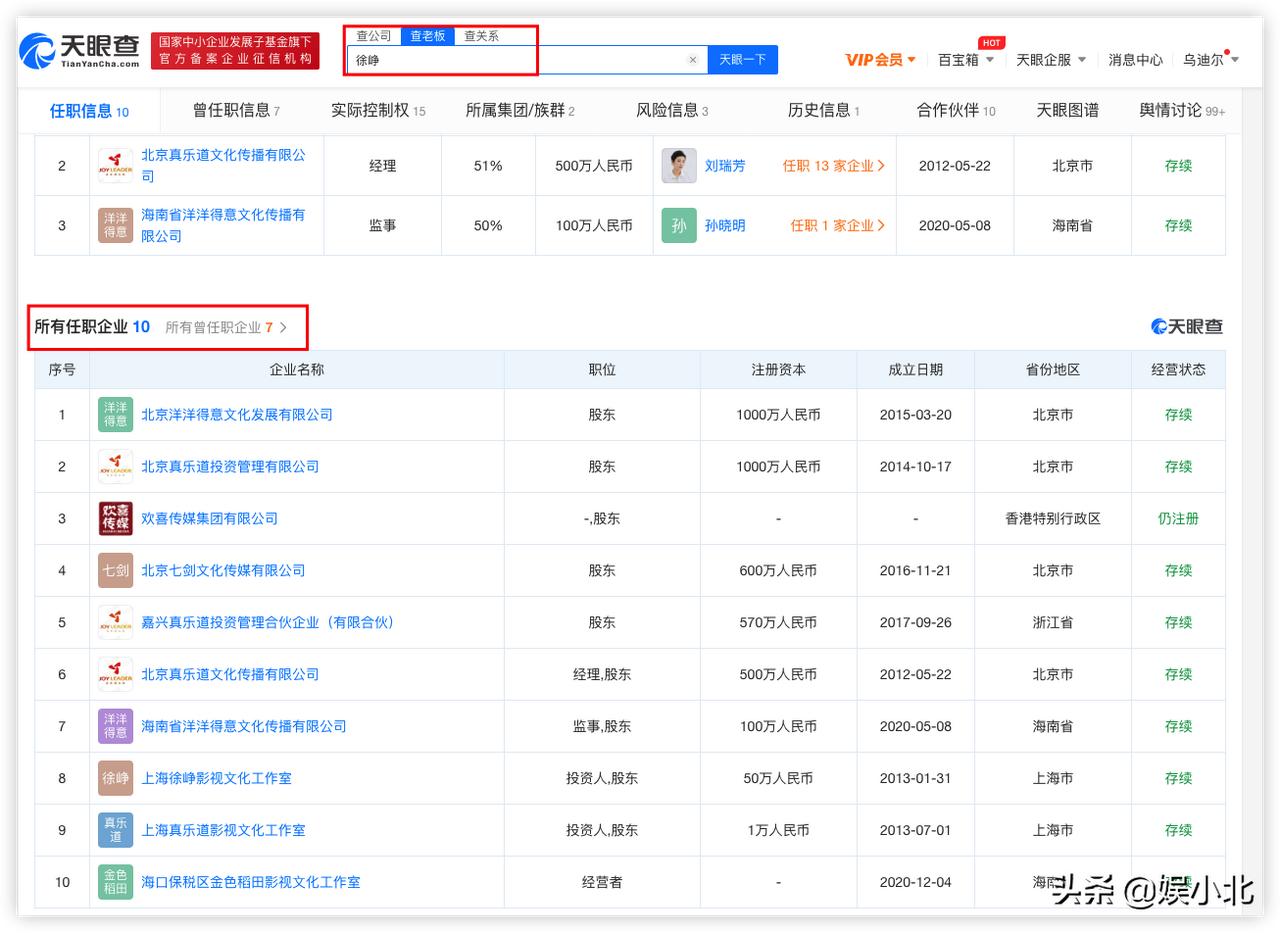Select the 历史信息 tab
This screenshot has width=1280, height=933.
(x=823, y=111)
